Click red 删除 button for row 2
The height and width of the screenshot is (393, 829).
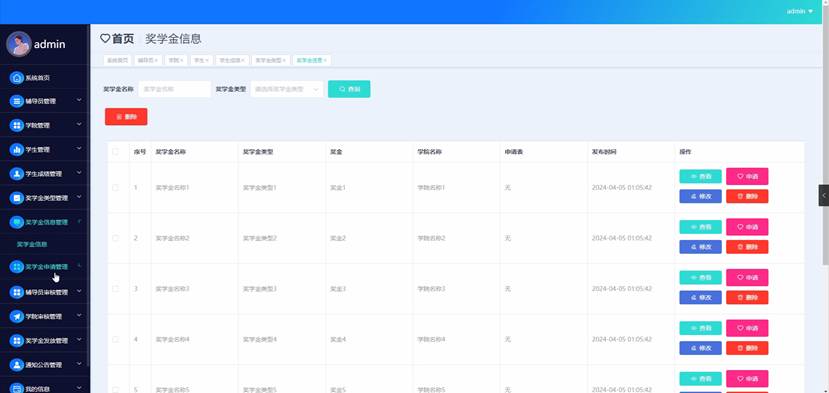[747, 247]
